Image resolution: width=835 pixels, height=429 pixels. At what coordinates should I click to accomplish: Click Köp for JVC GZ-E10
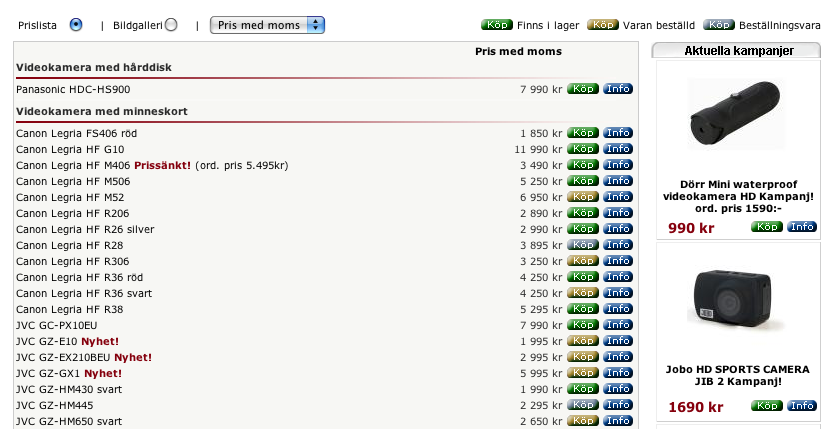click(x=583, y=340)
